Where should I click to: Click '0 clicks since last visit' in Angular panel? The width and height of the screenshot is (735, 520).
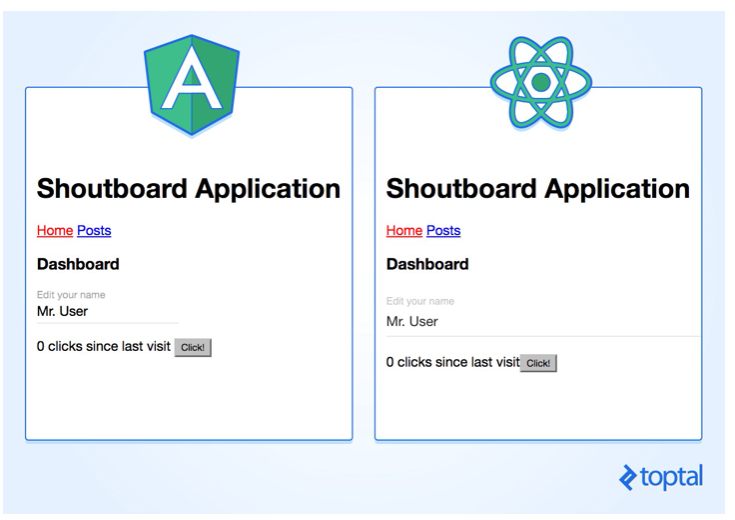(104, 347)
